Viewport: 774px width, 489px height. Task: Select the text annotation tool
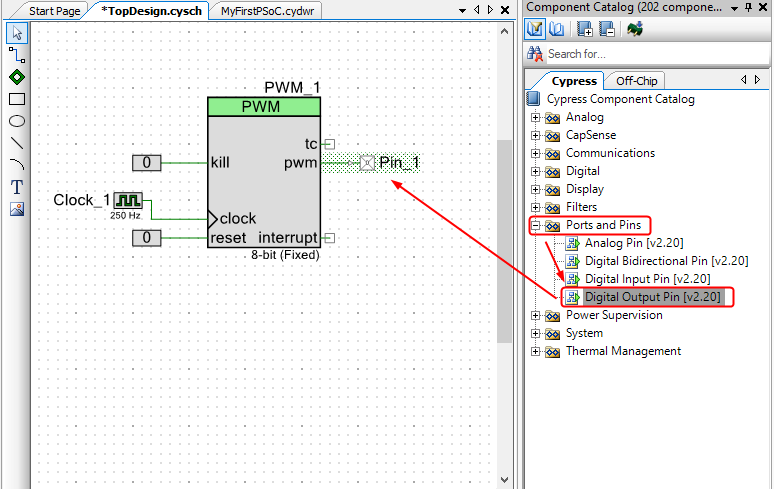tap(16, 187)
